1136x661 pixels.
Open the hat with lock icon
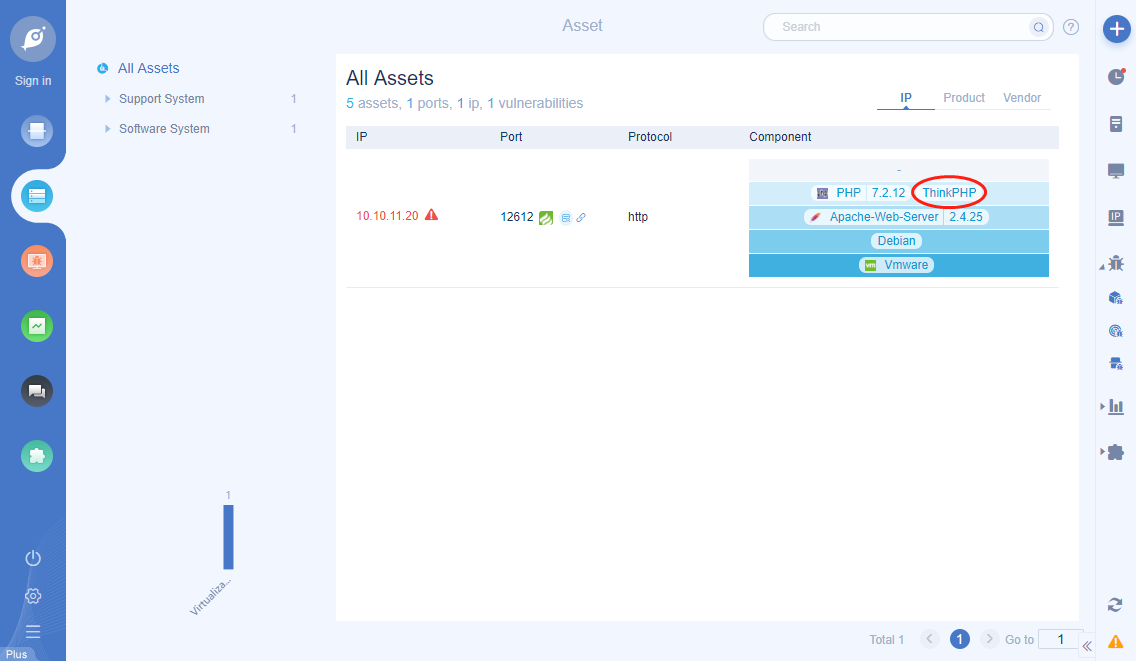pyautogui.click(x=1116, y=363)
